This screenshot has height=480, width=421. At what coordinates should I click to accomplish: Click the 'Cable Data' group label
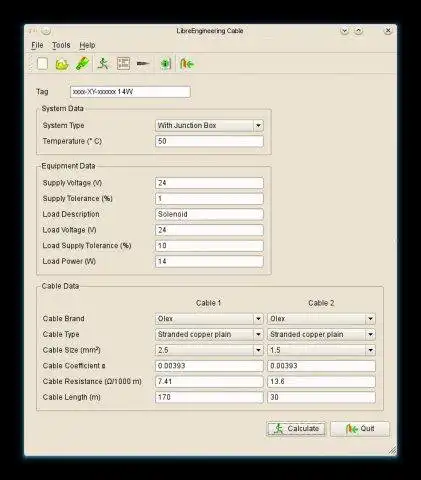(x=60, y=286)
